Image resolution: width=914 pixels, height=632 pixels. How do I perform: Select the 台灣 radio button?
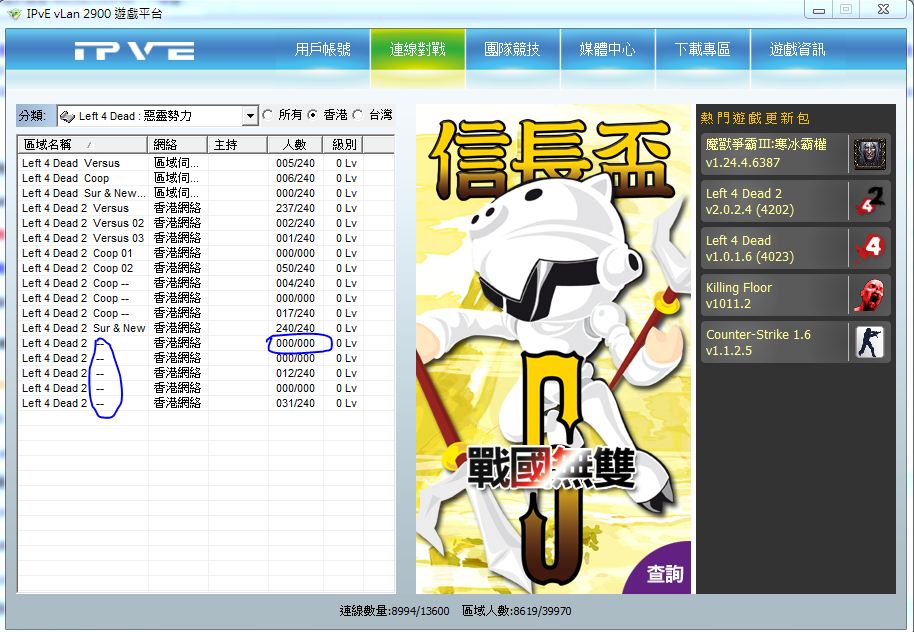(x=358, y=115)
